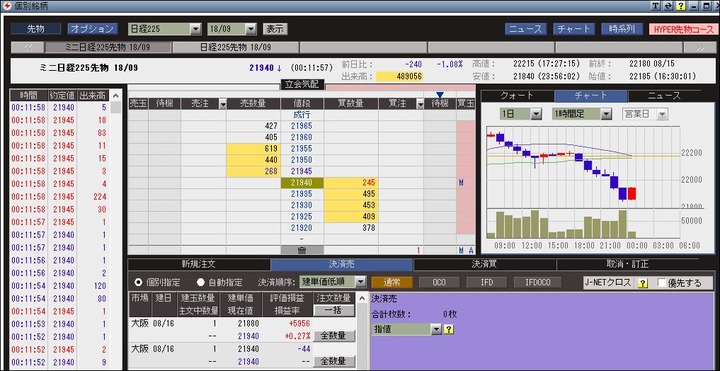Click the 立会気配 tab label
720x371 pixels.
[x=302, y=85]
